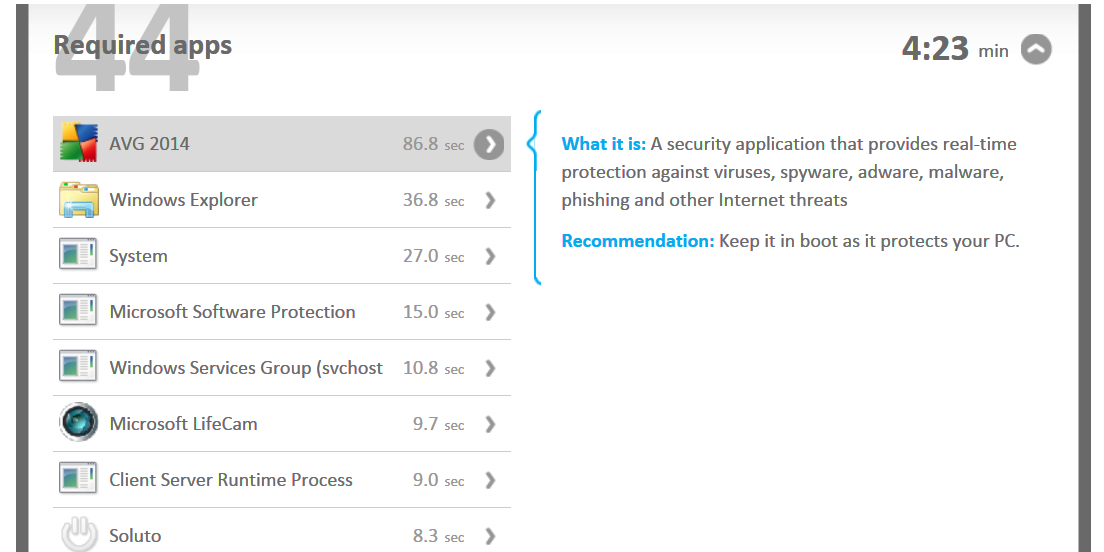Click the Required apps heading

coord(143,45)
